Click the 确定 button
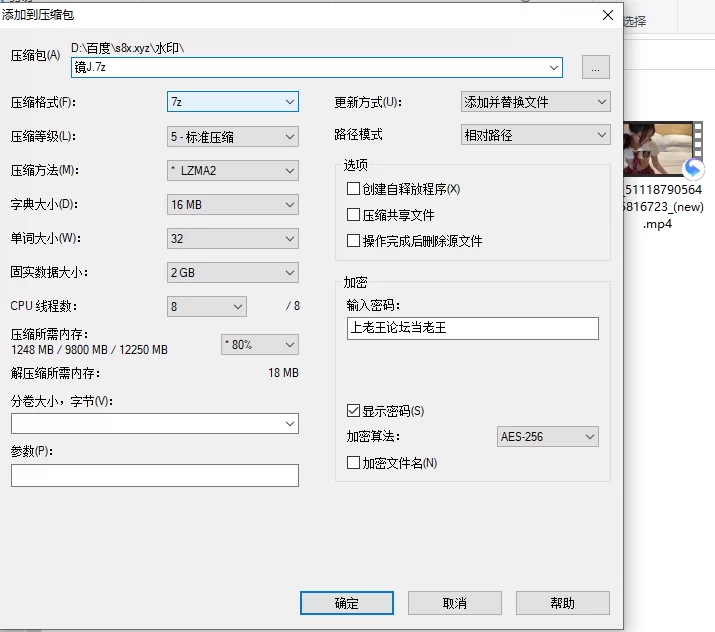This screenshot has width=715, height=632. pyautogui.click(x=347, y=603)
